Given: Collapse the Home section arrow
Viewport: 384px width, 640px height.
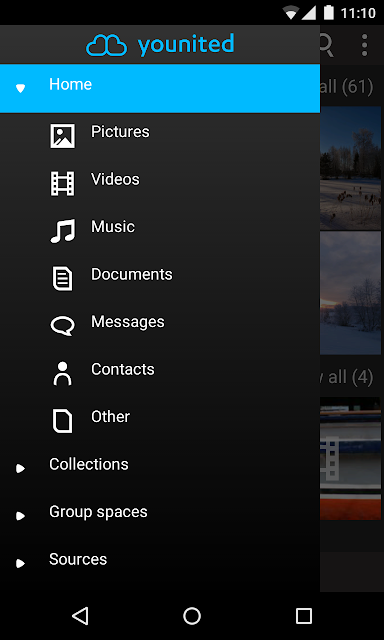Looking at the screenshot, I should click(20, 88).
